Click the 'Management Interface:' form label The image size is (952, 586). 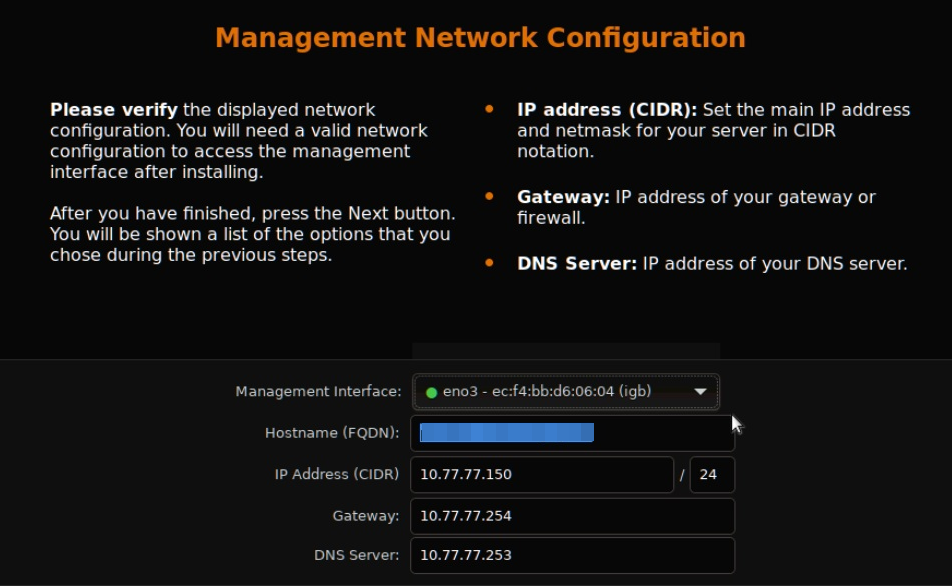point(318,392)
